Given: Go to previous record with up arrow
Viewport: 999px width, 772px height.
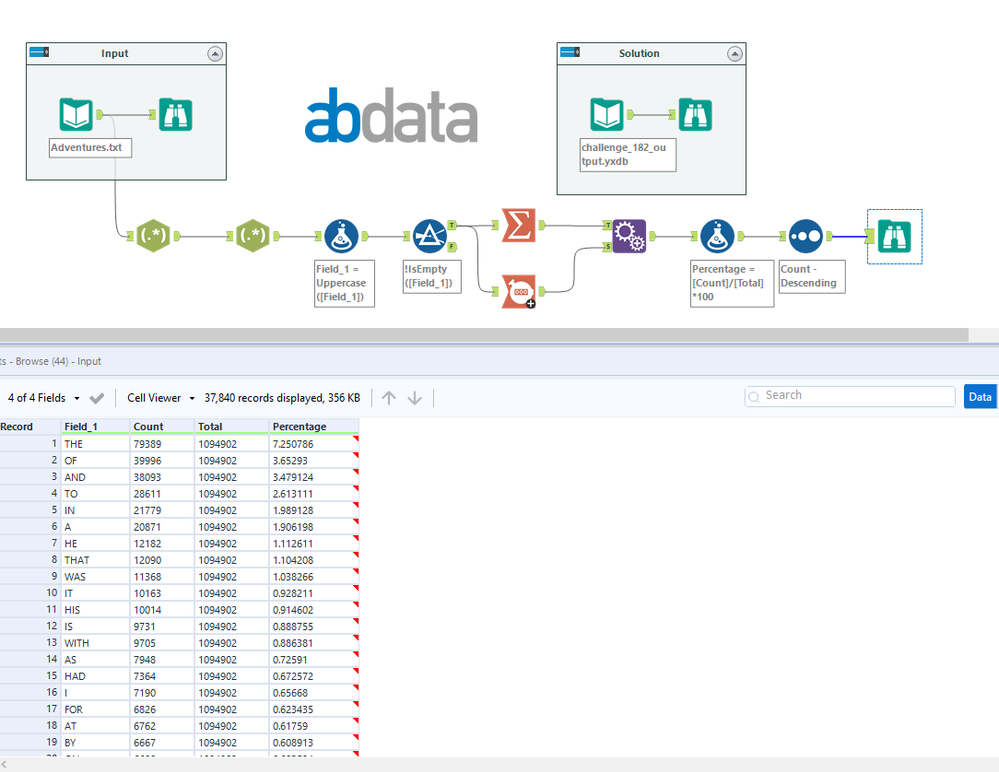Looking at the screenshot, I should (x=389, y=398).
